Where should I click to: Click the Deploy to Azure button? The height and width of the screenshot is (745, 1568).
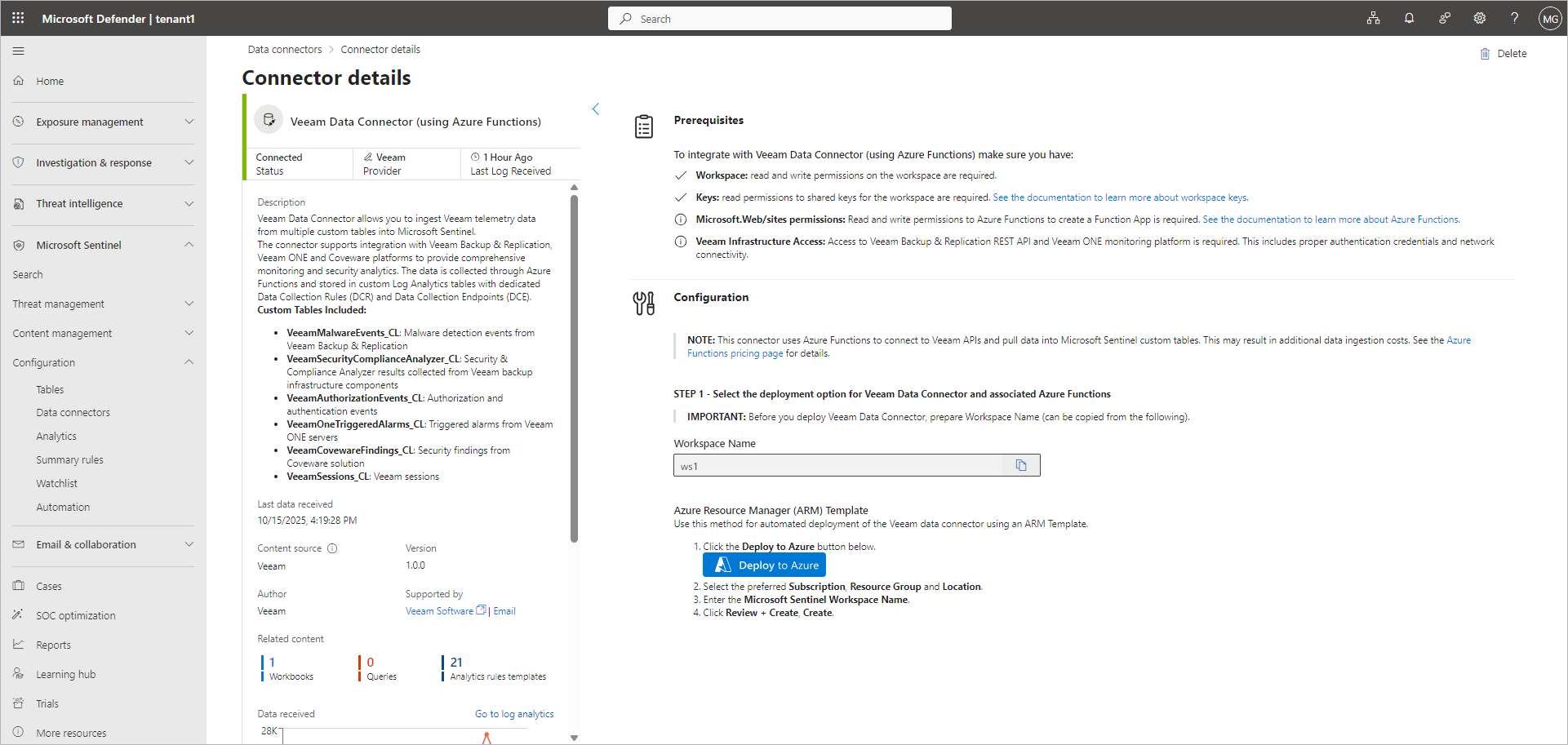pos(764,565)
